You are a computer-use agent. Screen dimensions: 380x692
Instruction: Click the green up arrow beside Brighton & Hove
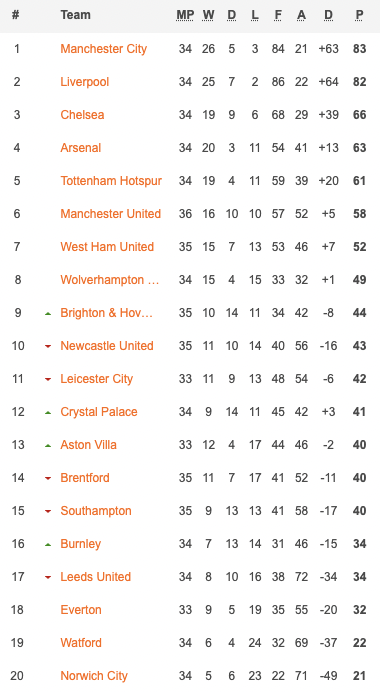click(48, 313)
